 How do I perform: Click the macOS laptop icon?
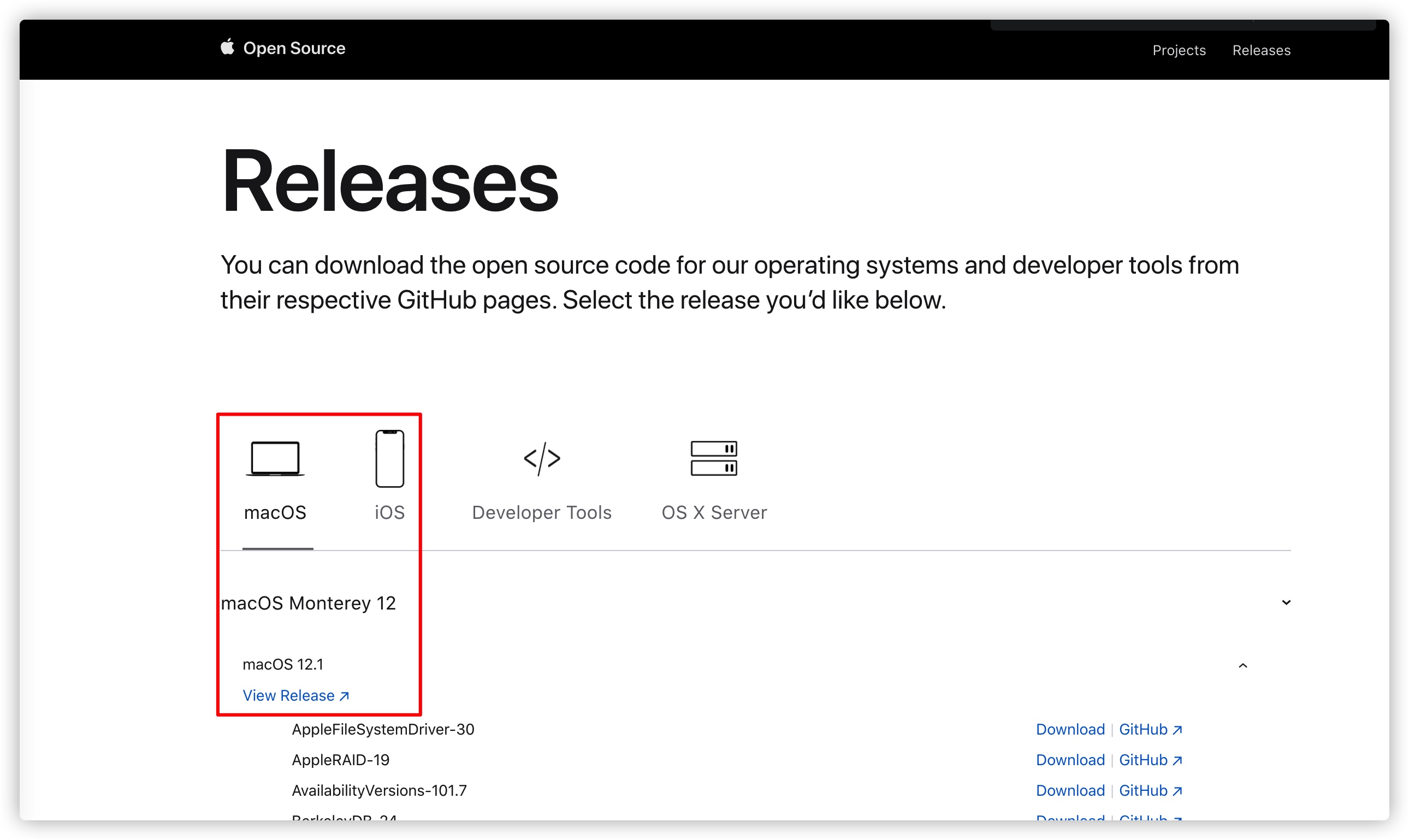point(275,458)
